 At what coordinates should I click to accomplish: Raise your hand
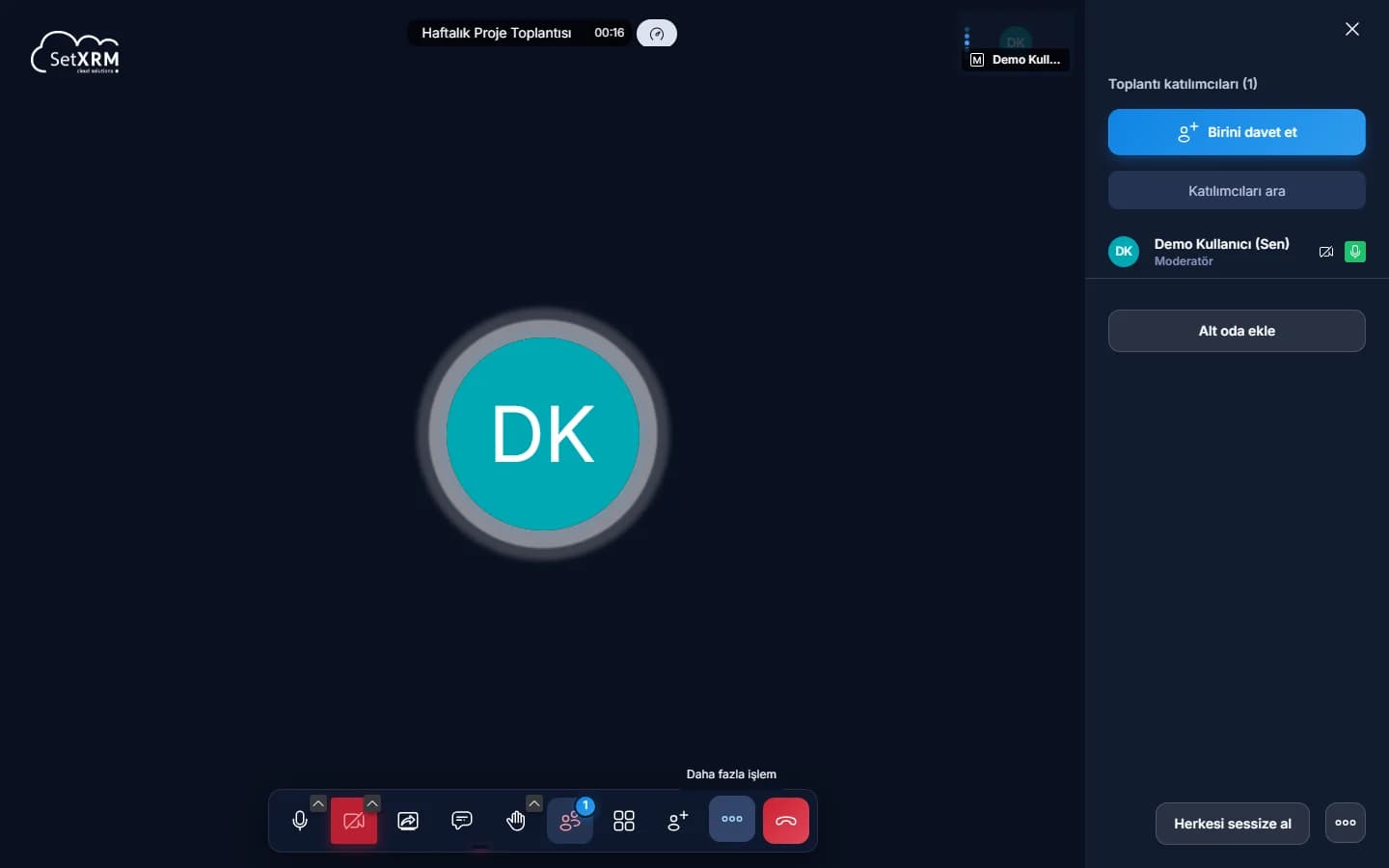(516, 821)
